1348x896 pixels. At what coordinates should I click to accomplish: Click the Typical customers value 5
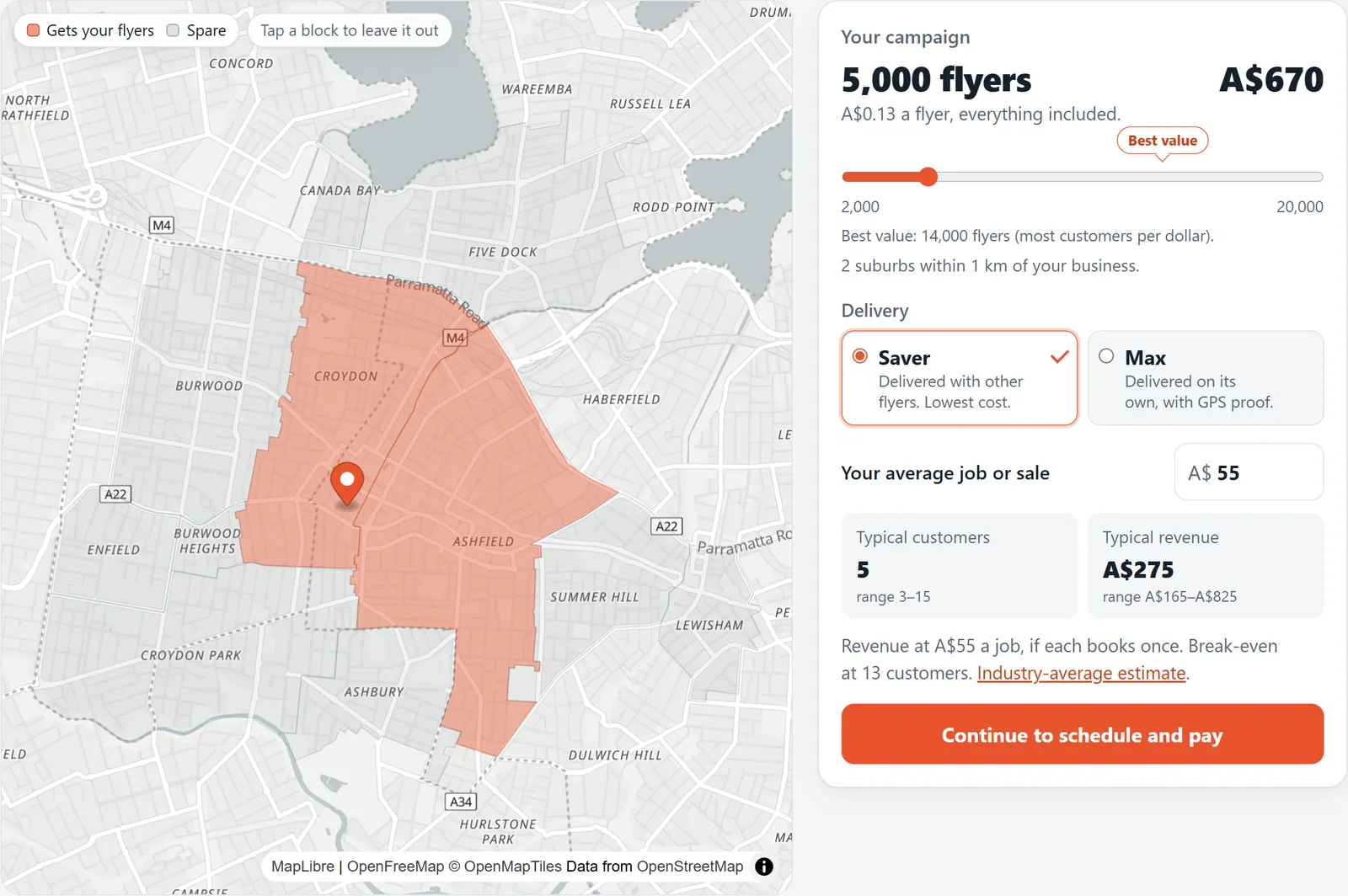(x=863, y=570)
